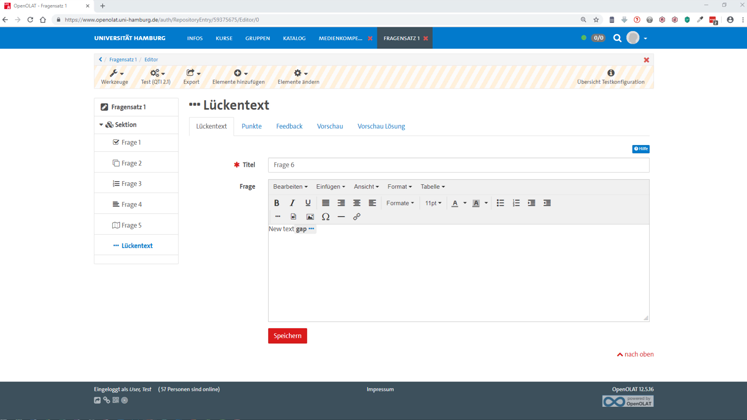Collapse the Sektion tree node
The height and width of the screenshot is (420, 747).
click(101, 125)
